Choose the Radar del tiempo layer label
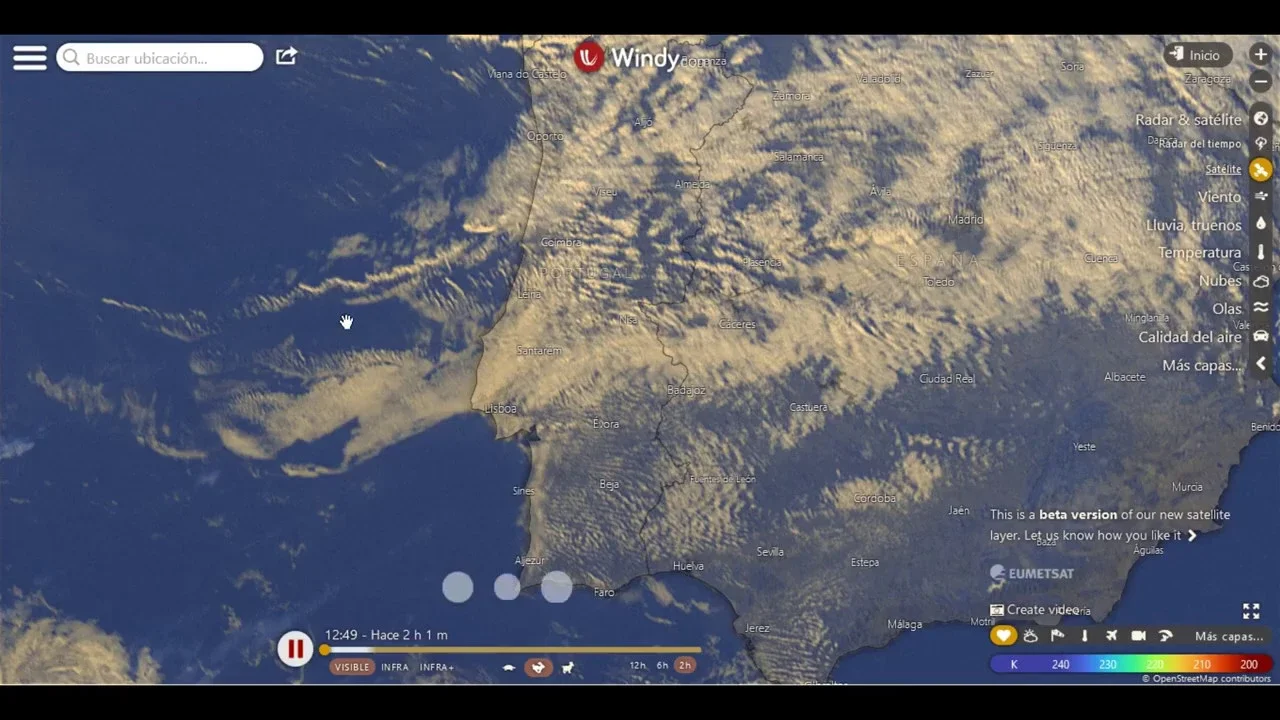Image resolution: width=1280 pixels, height=720 pixels. [x=1200, y=144]
